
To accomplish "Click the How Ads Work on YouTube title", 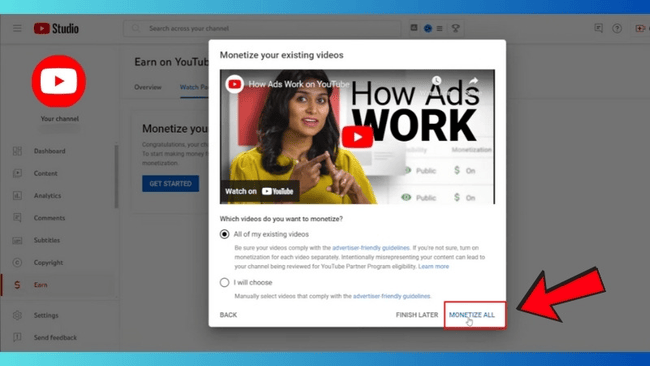I will click(299, 84).
